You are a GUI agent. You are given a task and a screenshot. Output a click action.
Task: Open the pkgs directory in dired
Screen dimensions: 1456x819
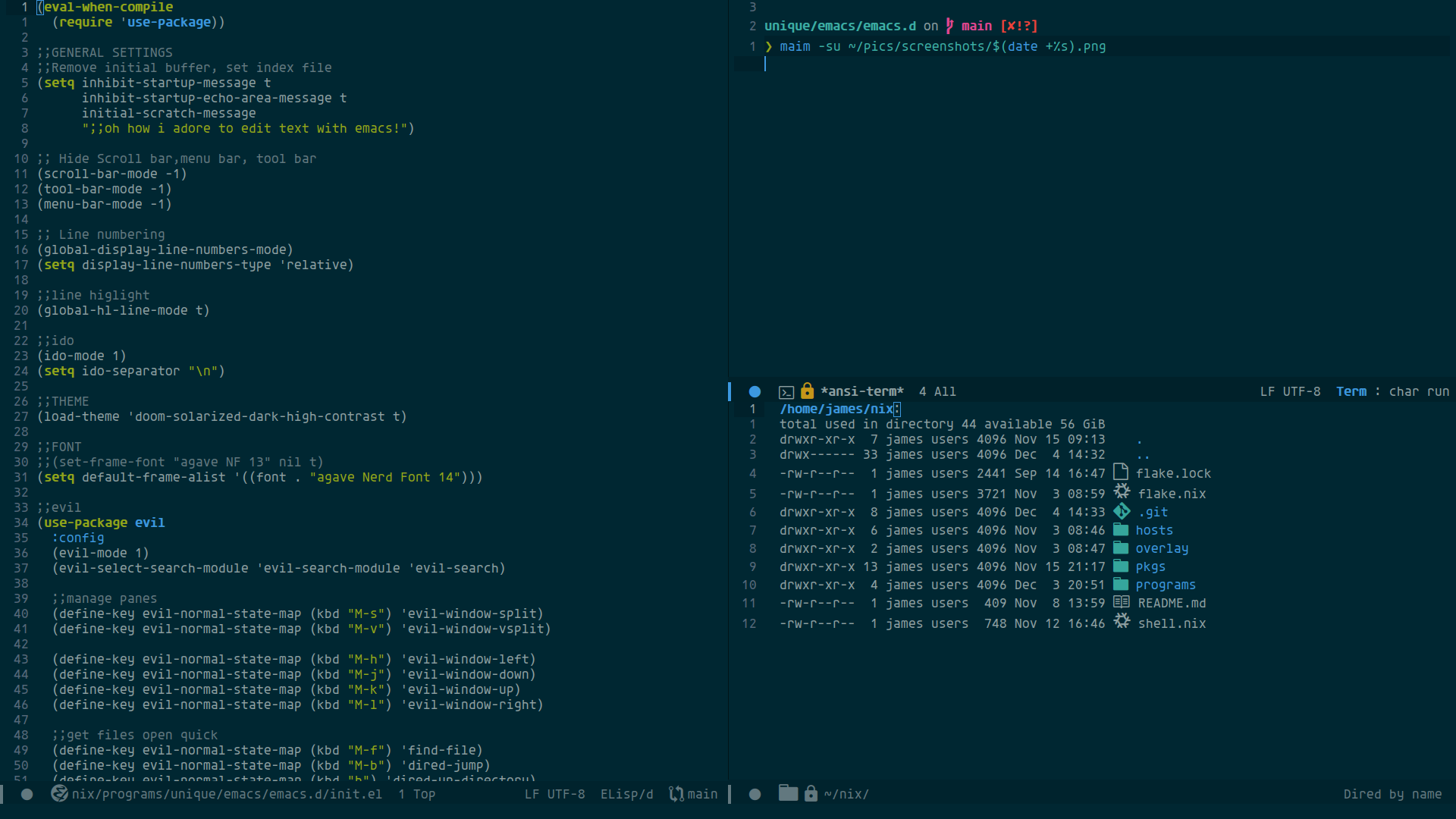(x=1150, y=566)
